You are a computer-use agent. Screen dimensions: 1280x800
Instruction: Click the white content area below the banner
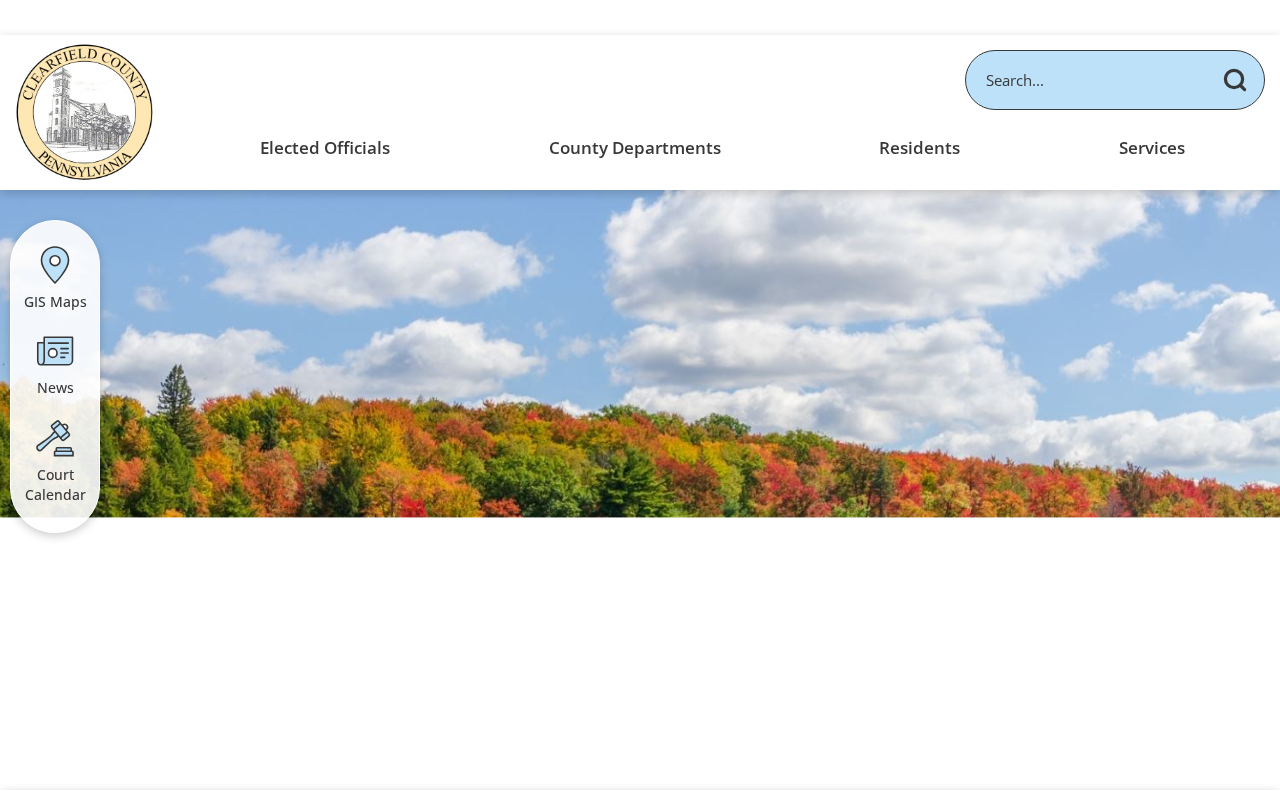click(x=640, y=650)
